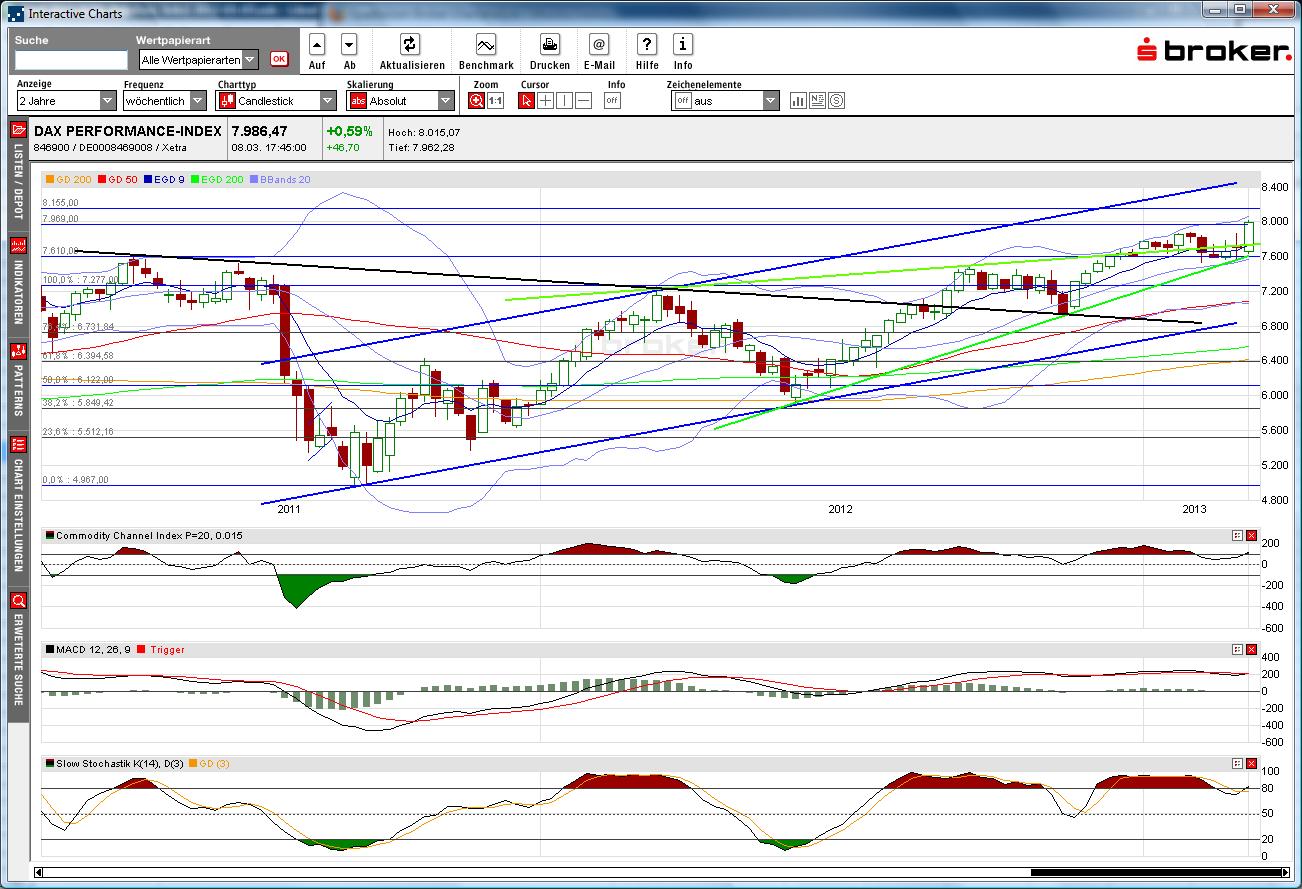Click into the Suche input field
Viewport: 1302px width, 889px height.
[x=71, y=60]
